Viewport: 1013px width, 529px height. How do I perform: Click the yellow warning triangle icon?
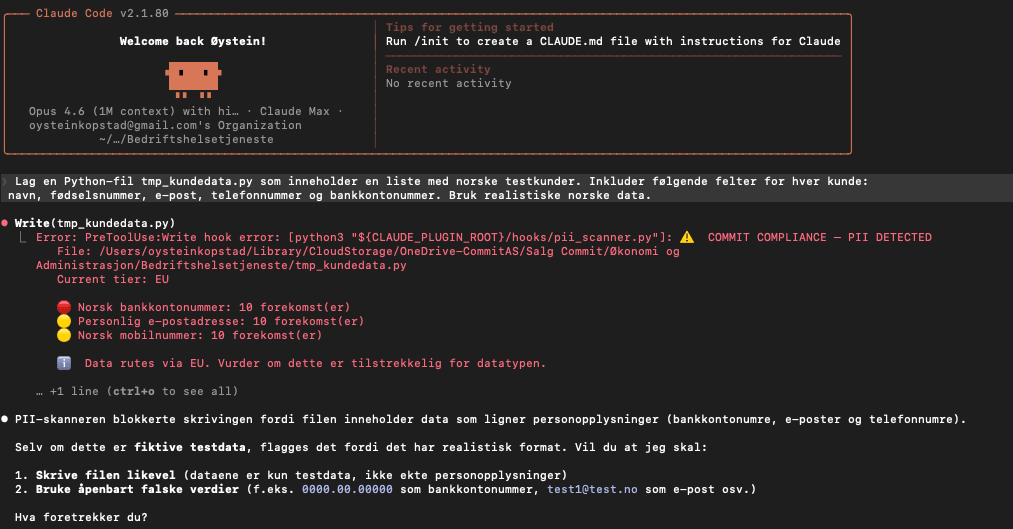[687, 237]
